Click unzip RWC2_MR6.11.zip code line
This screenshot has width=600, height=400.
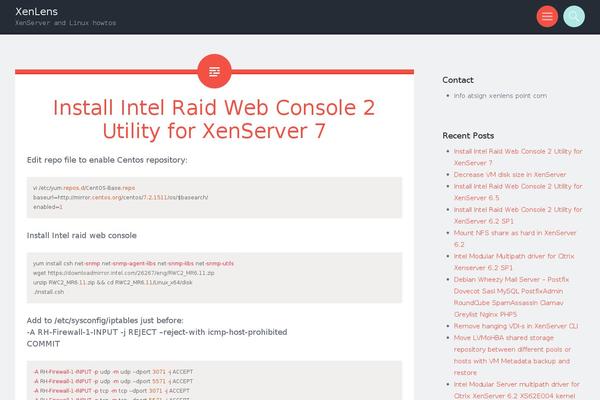[112, 282]
